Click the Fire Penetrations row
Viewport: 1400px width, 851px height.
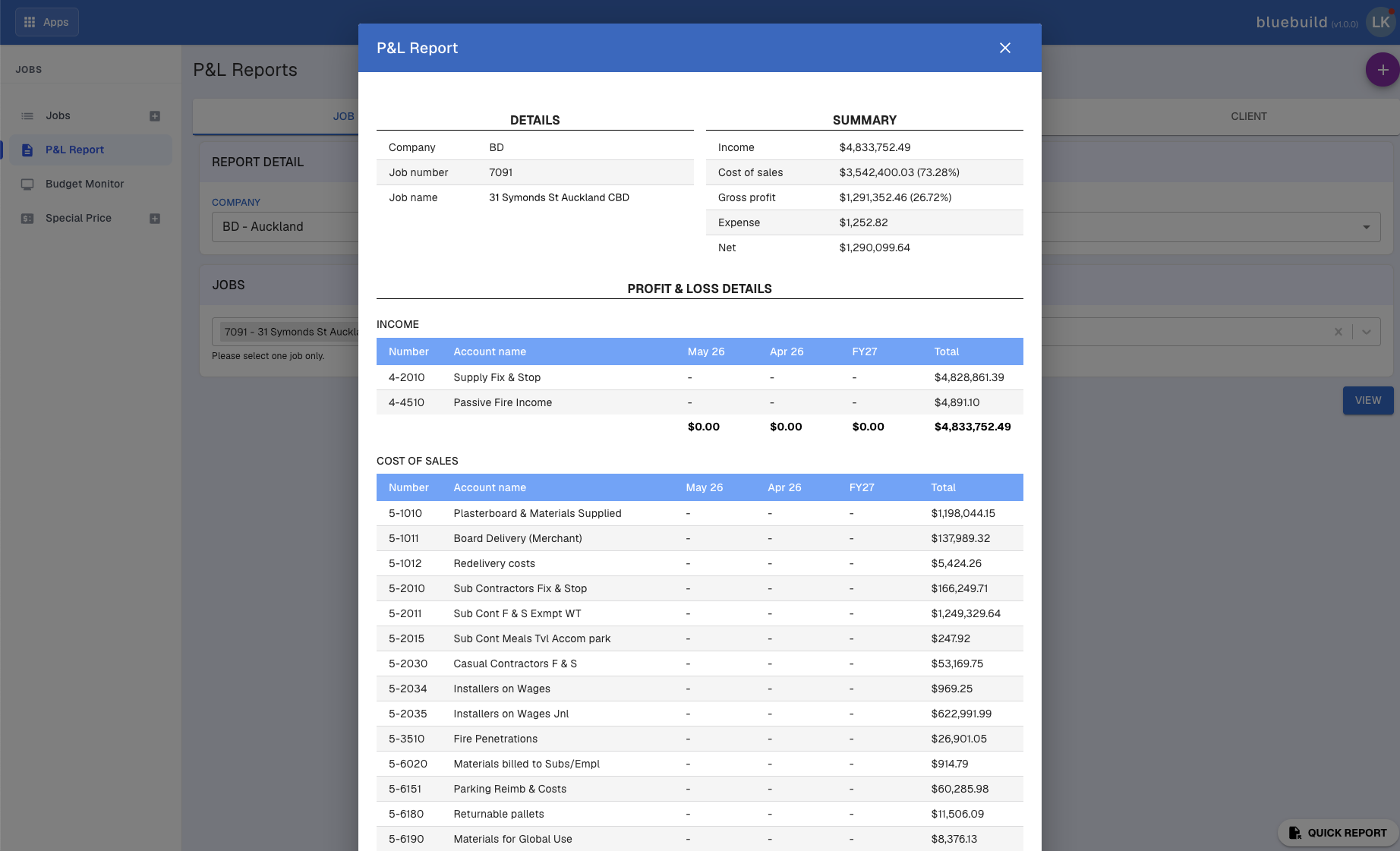[699, 739]
